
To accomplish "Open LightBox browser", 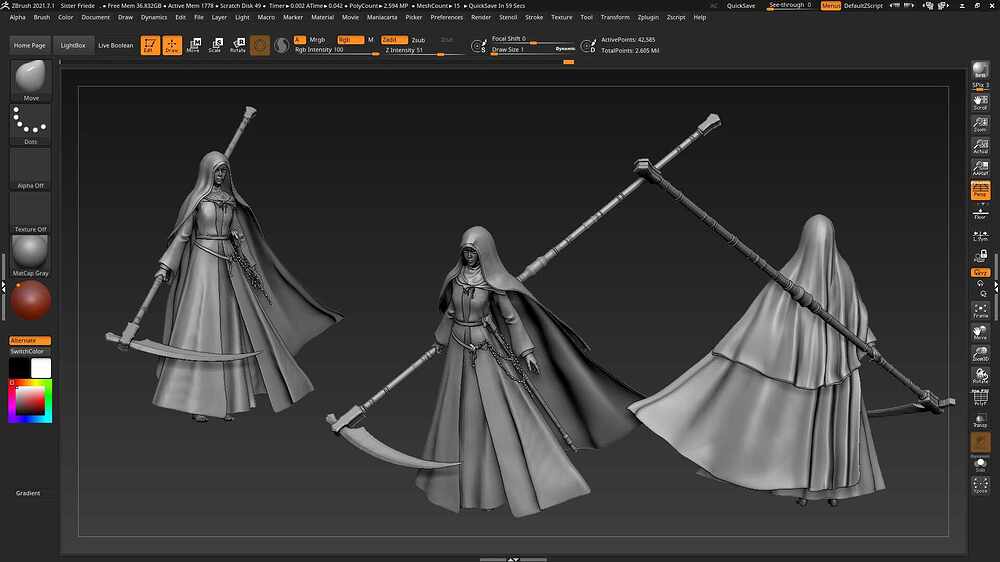I will (x=73, y=45).
